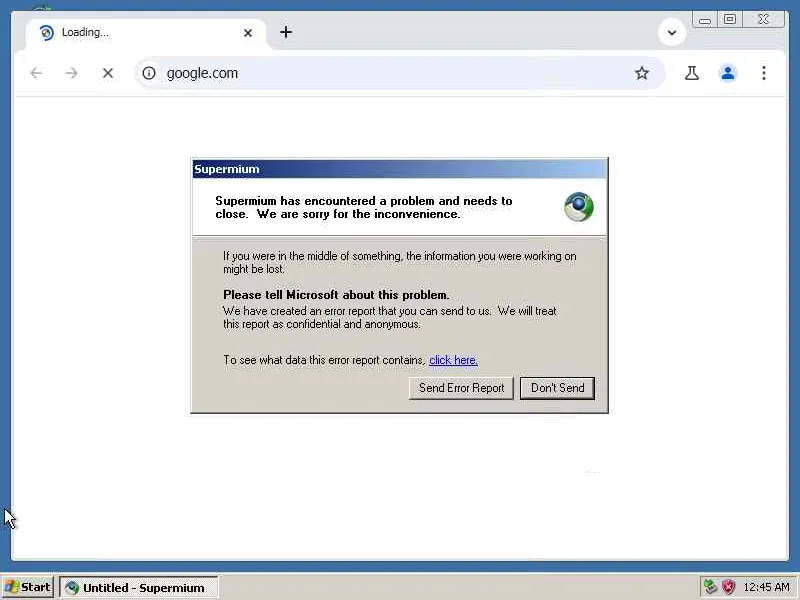800x600 pixels.
Task: Open the 'click here' error data link
Action: 453,360
